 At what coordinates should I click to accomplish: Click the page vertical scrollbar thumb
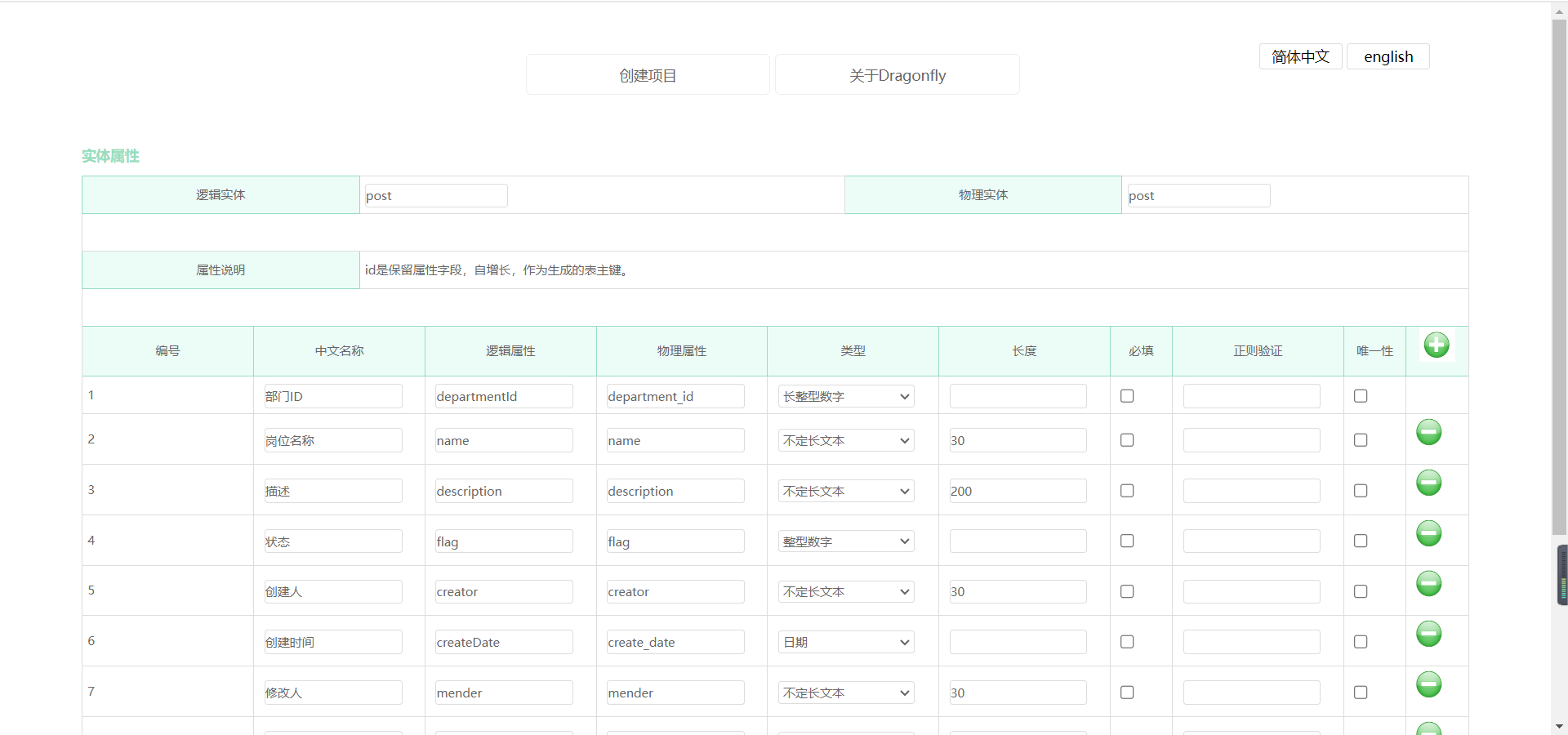(x=1560, y=278)
